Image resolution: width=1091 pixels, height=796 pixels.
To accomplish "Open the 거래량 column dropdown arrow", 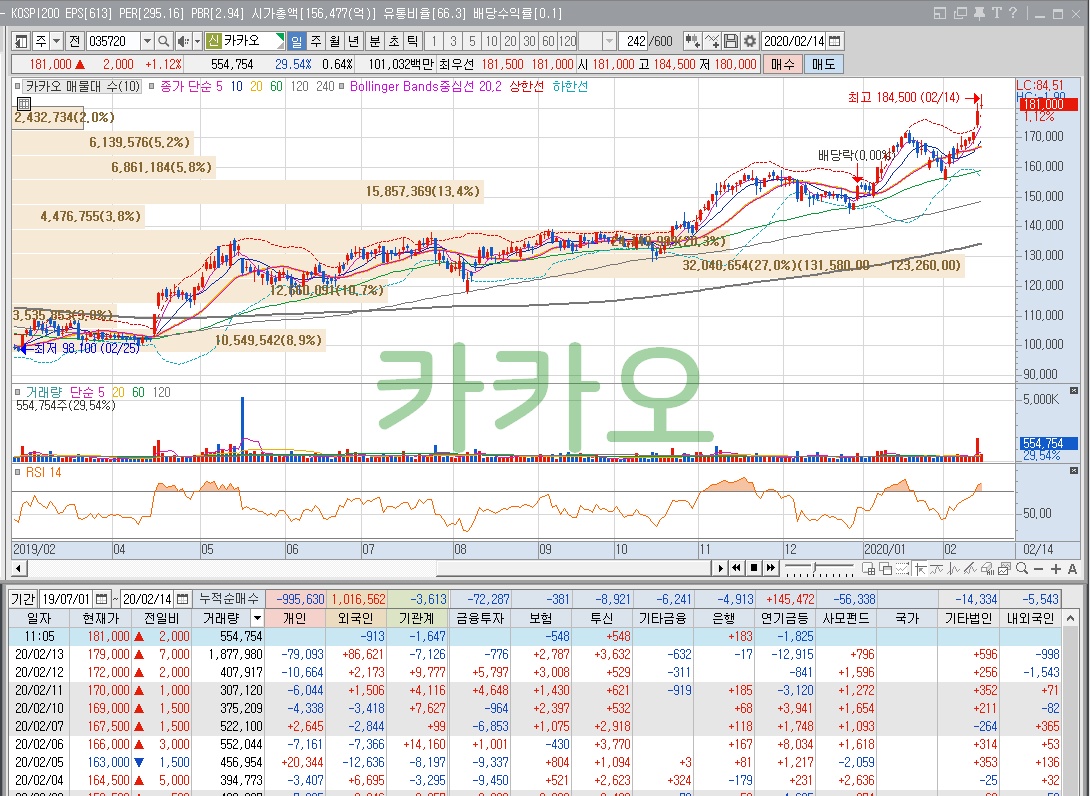I will [257, 618].
